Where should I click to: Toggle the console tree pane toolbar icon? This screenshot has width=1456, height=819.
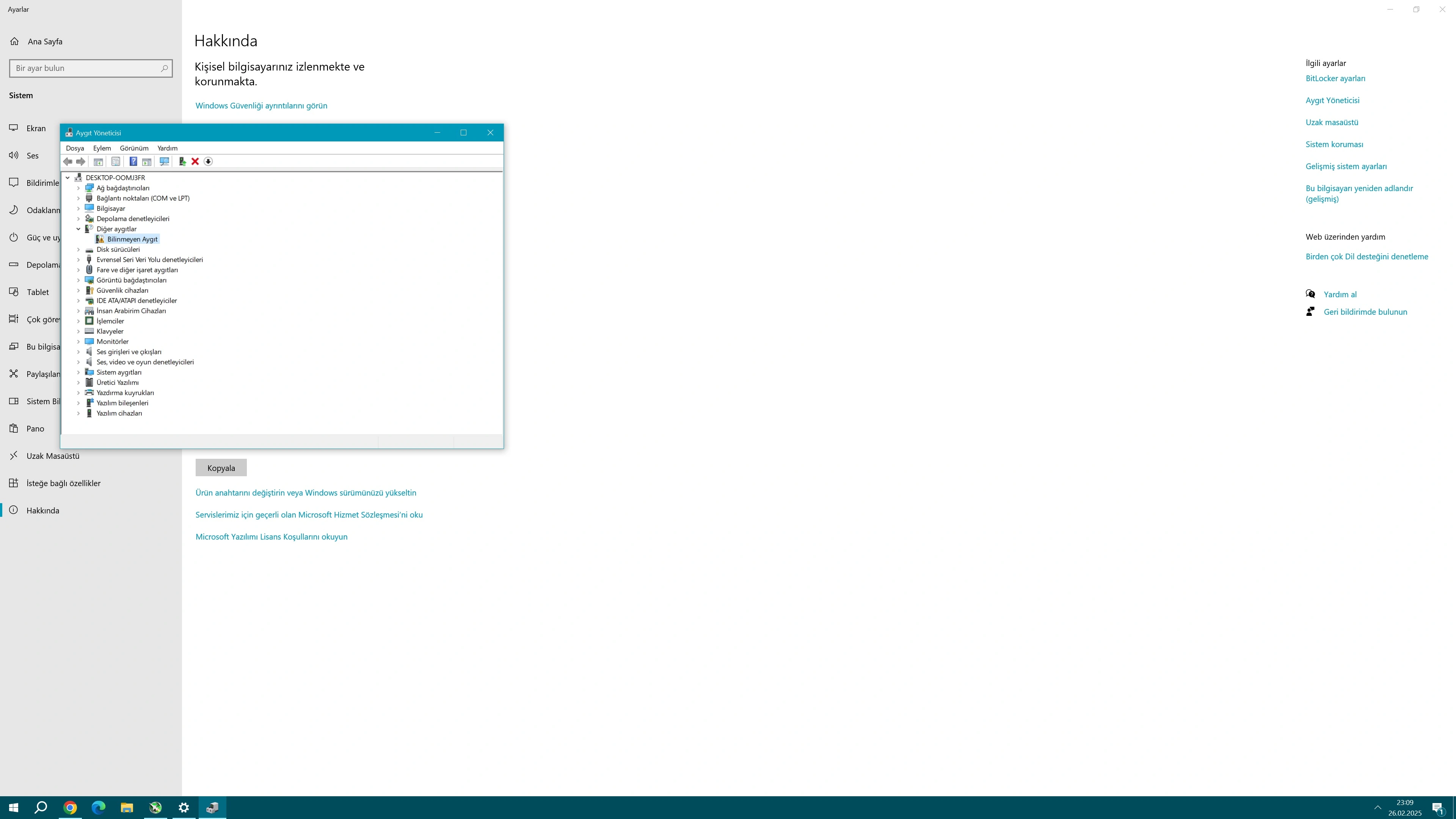point(98,162)
